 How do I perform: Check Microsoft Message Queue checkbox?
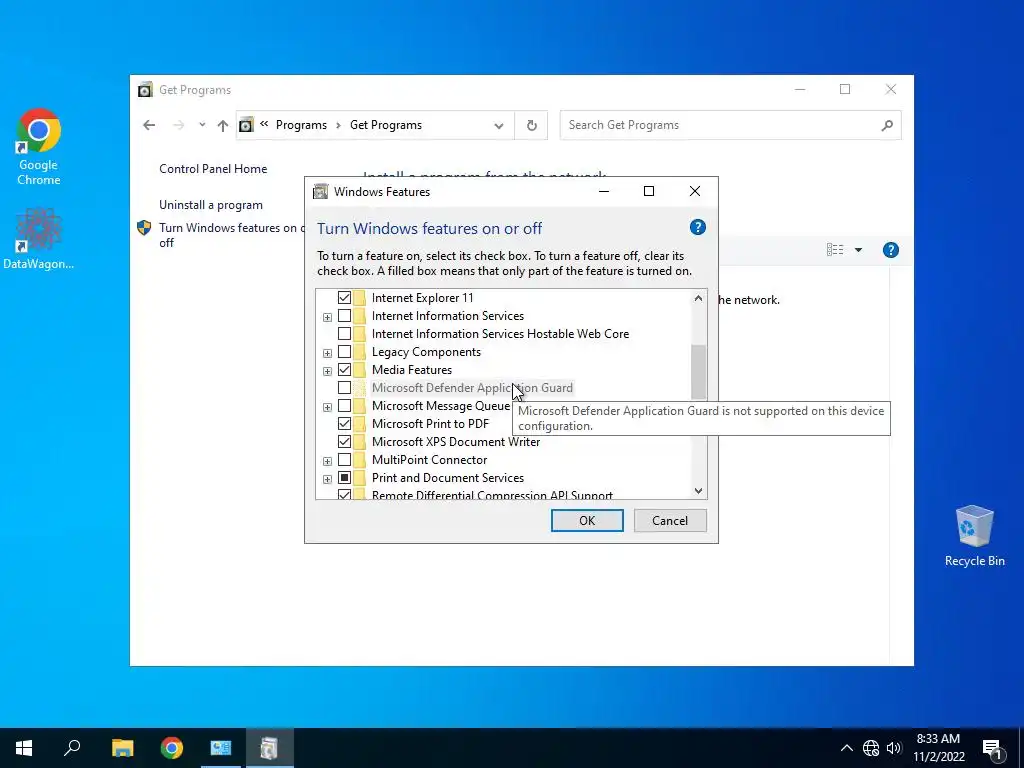coord(344,406)
